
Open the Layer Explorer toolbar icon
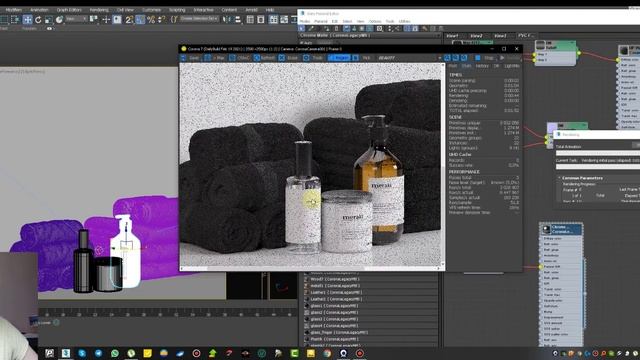(x=261, y=19)
